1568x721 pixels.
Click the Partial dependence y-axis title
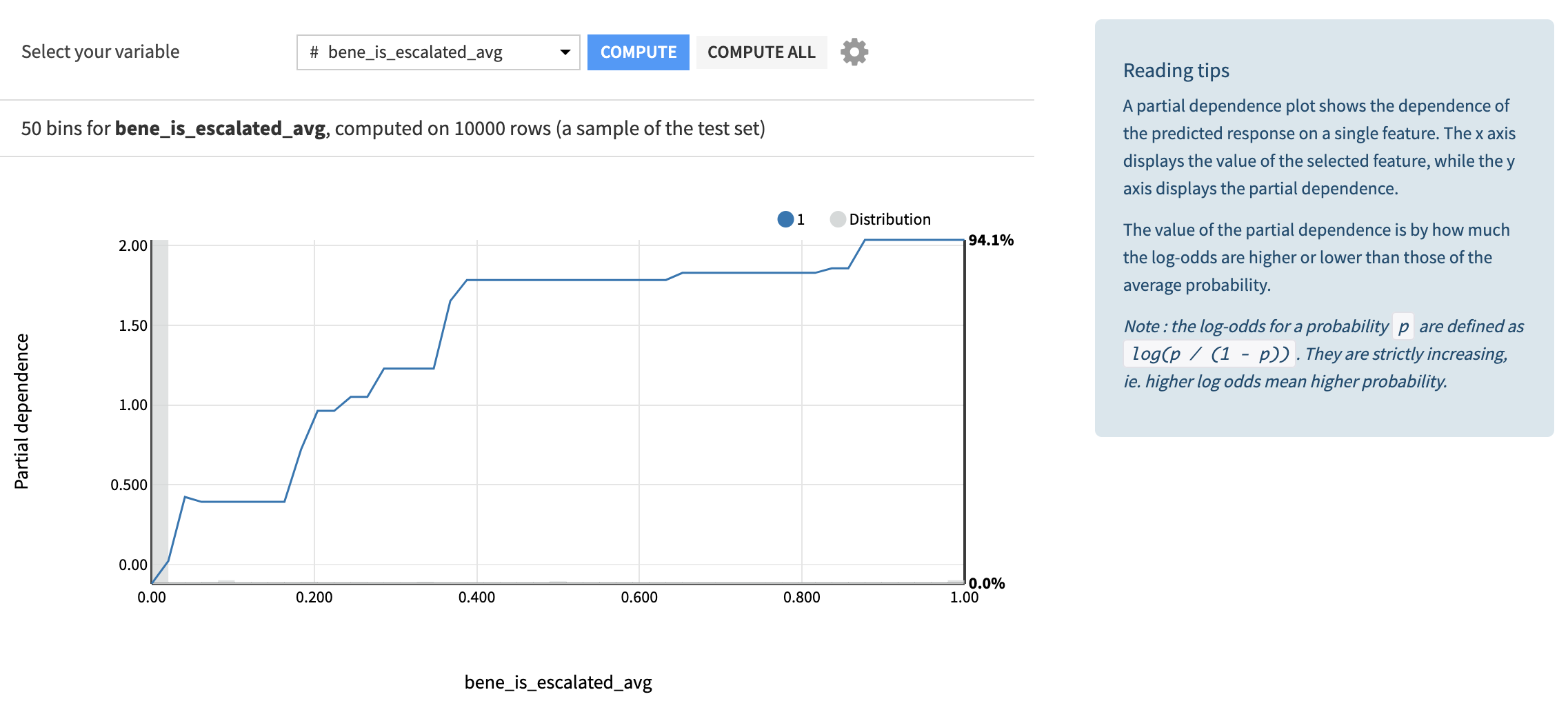(x=21, y=412)
